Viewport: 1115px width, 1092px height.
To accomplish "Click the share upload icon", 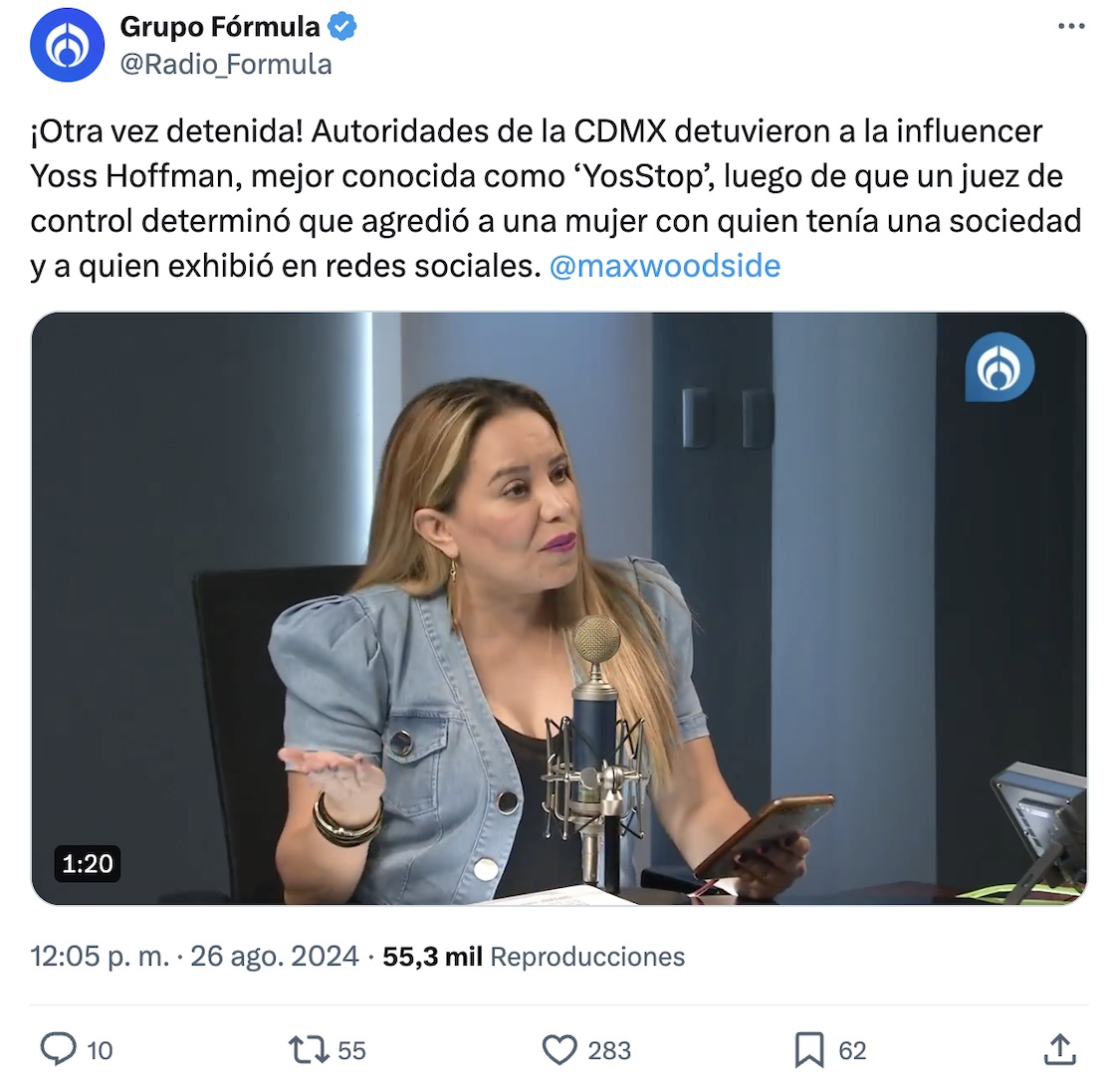I will 1059,1050.
